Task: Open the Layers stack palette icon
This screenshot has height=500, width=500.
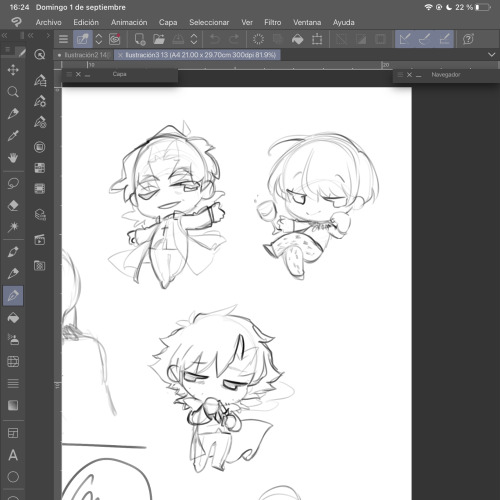Action: pos(40,214)
